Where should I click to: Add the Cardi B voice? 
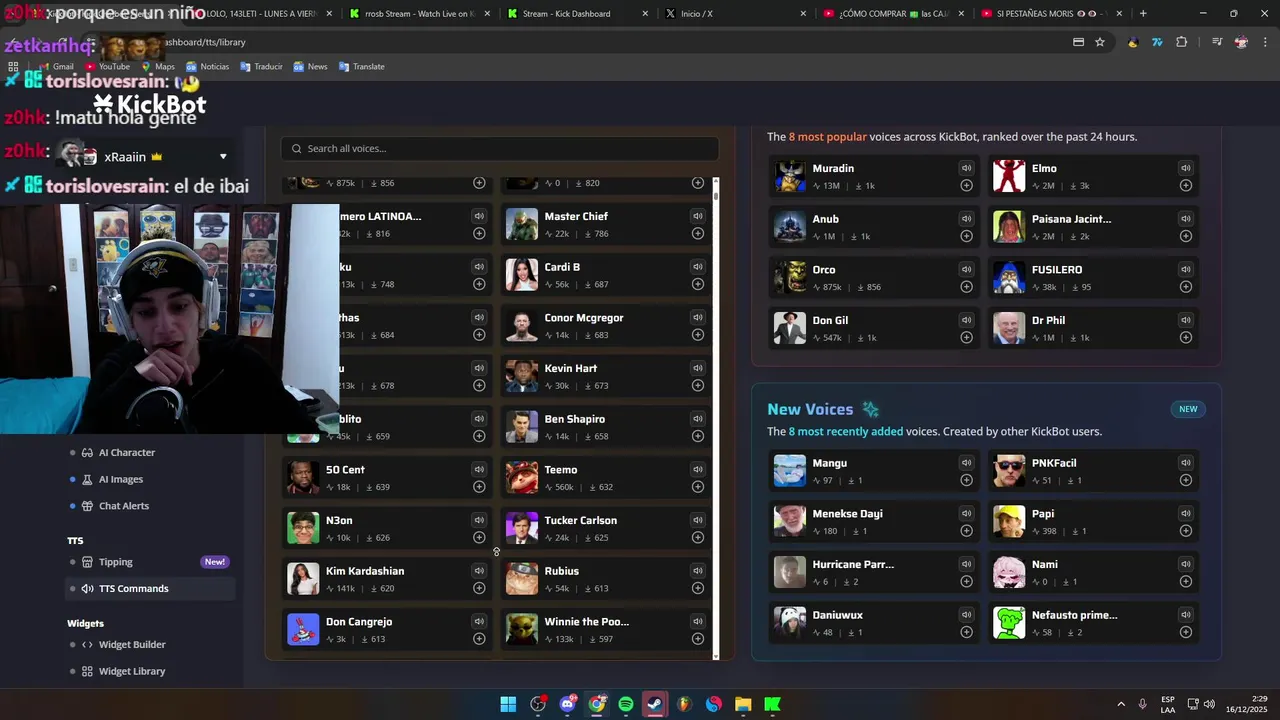[697, 284]
